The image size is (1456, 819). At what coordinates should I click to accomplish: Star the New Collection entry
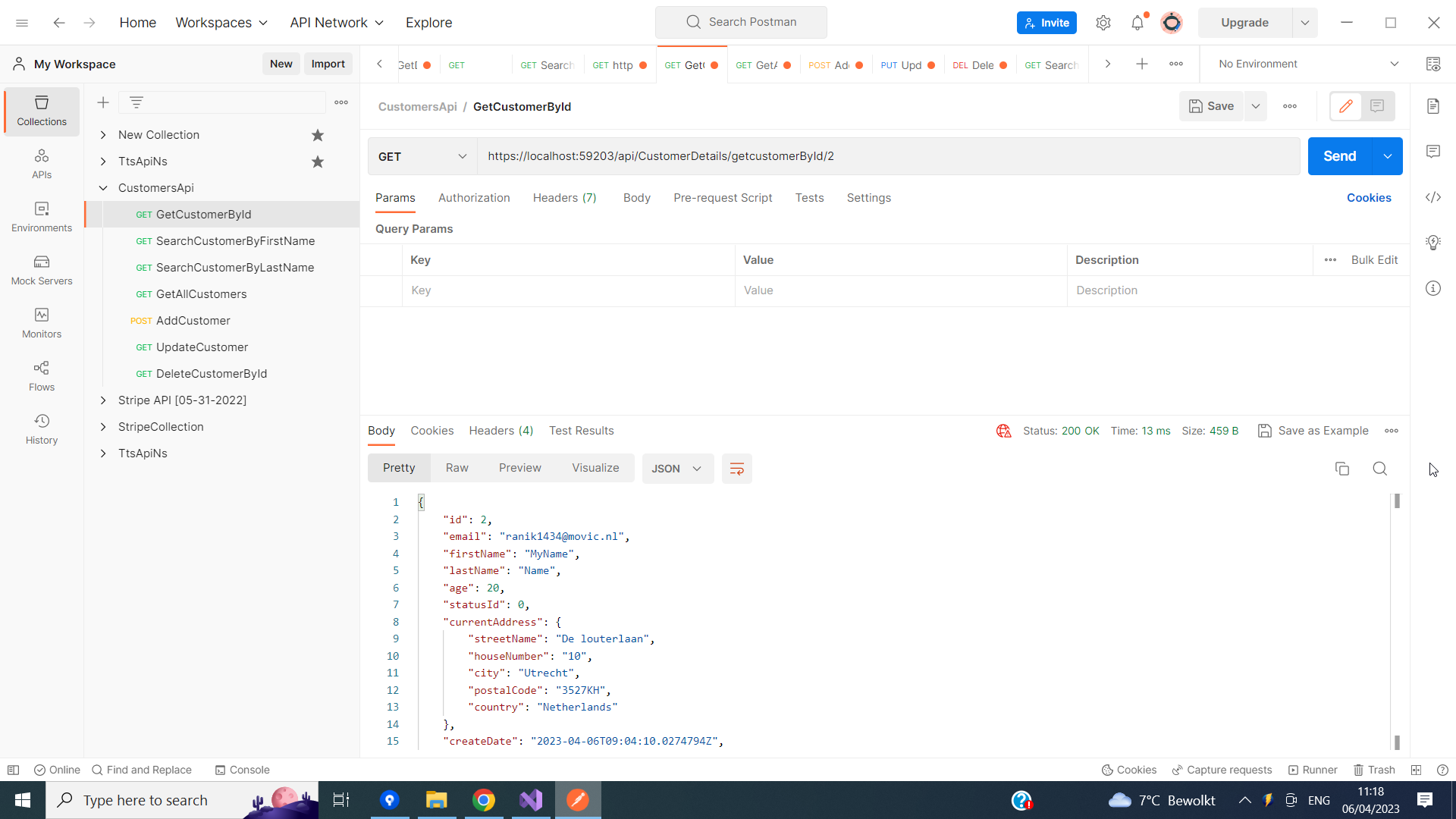(x=318, y=135)
